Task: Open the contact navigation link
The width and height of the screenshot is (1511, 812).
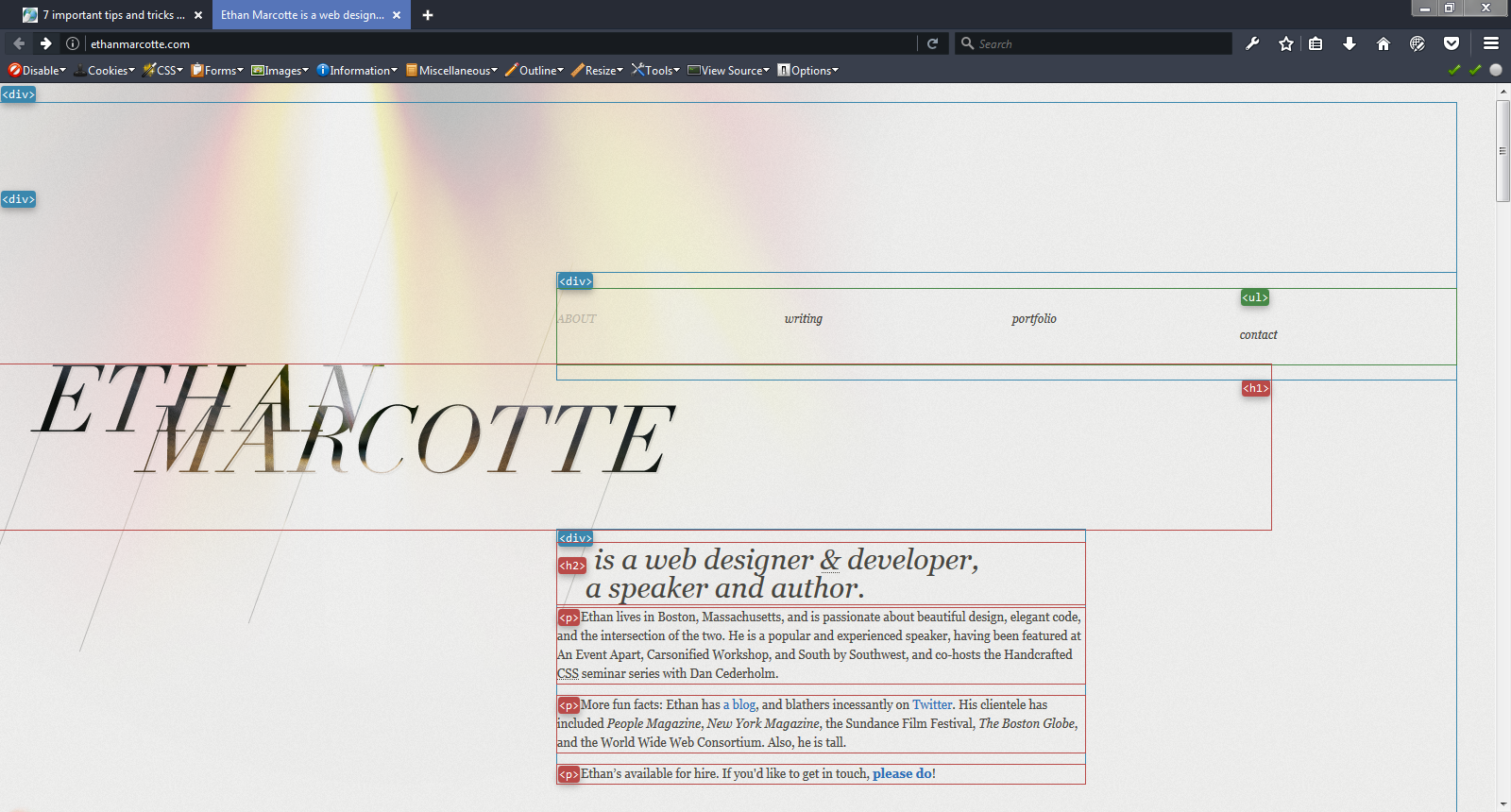Action: [1258, 335]
